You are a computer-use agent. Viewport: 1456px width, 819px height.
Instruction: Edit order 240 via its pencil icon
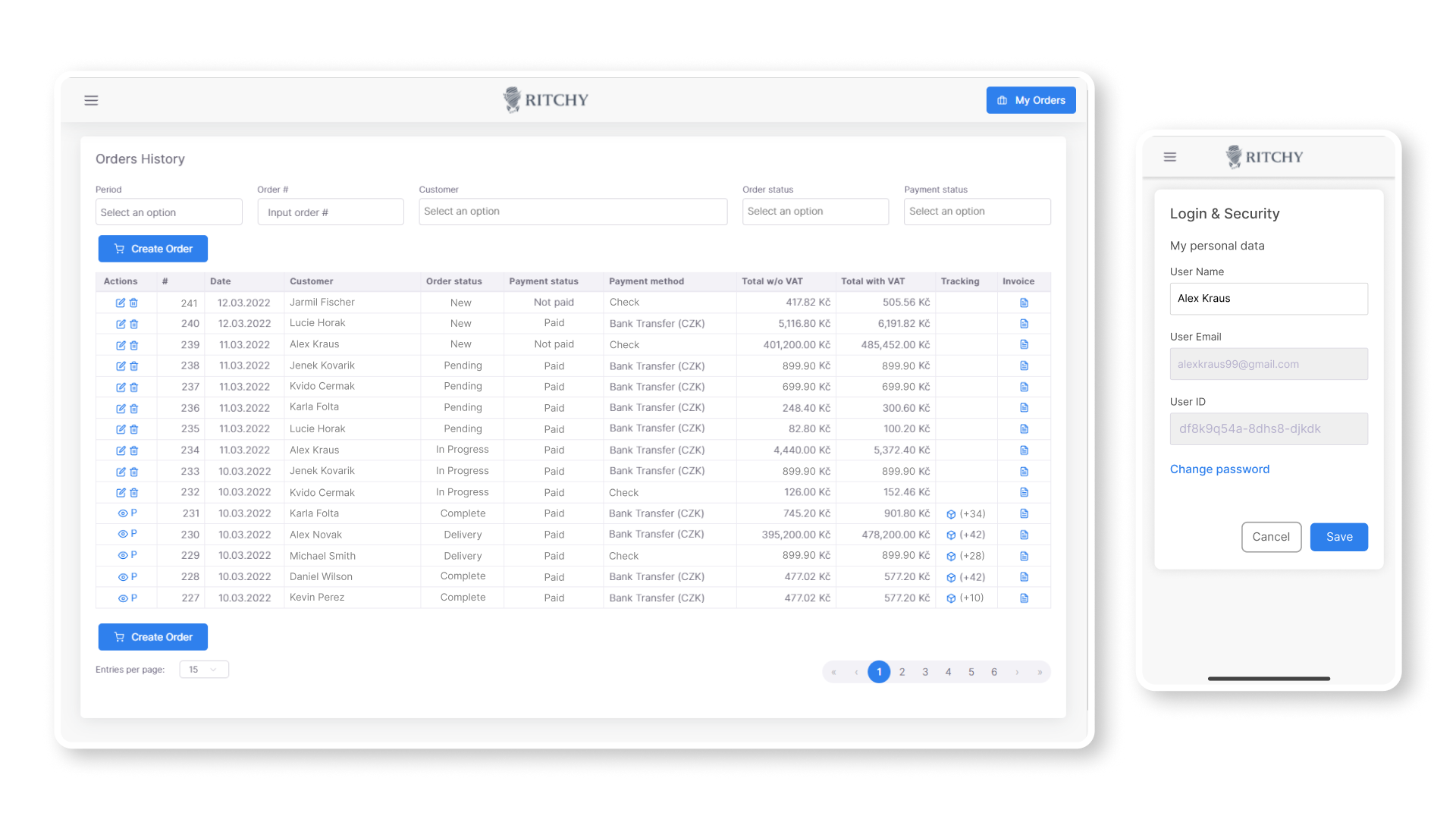[121, 324]
